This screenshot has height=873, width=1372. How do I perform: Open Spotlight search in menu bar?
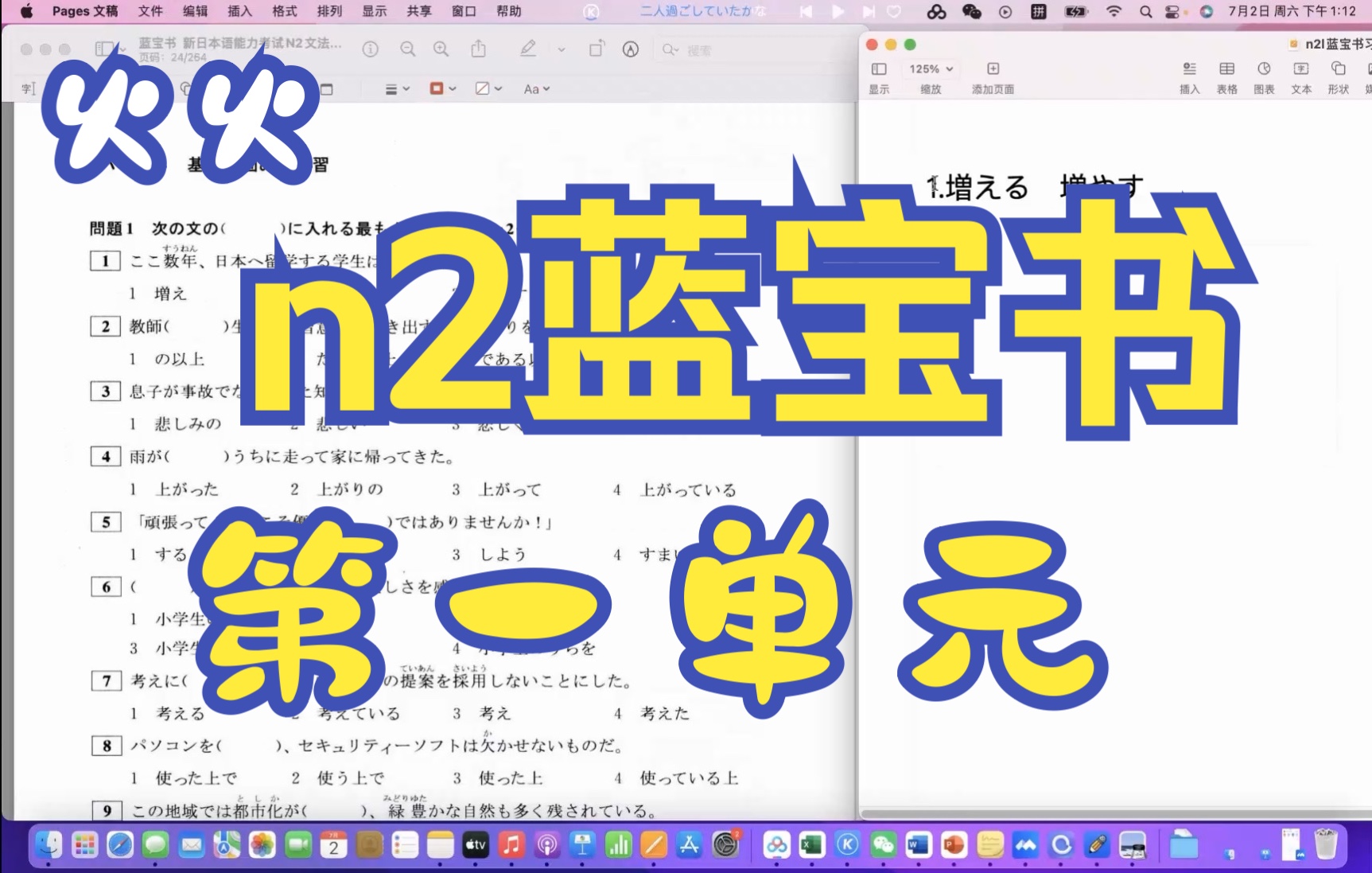[x=1145, y=11]
